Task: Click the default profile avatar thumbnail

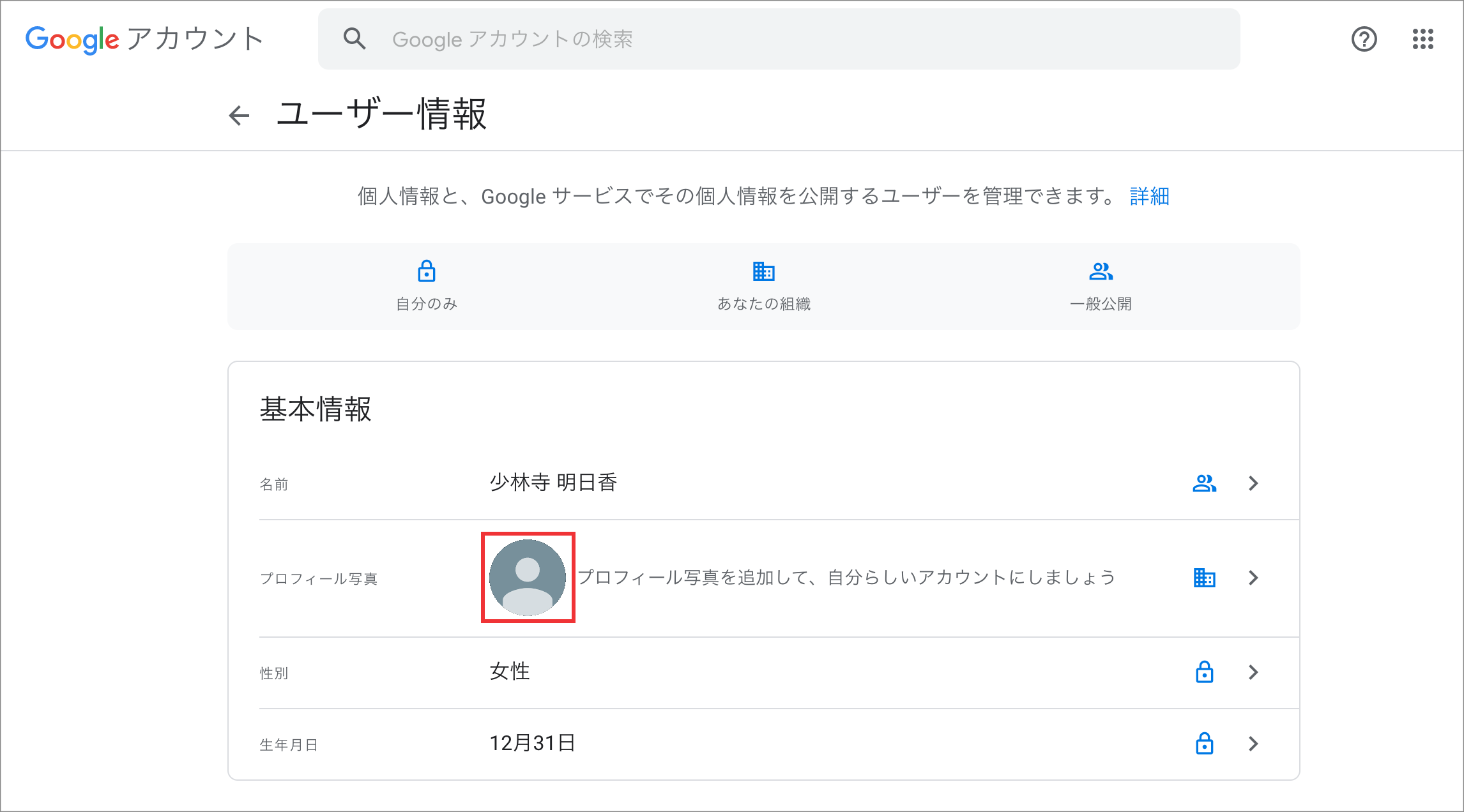Action: (x=528, y=577)
